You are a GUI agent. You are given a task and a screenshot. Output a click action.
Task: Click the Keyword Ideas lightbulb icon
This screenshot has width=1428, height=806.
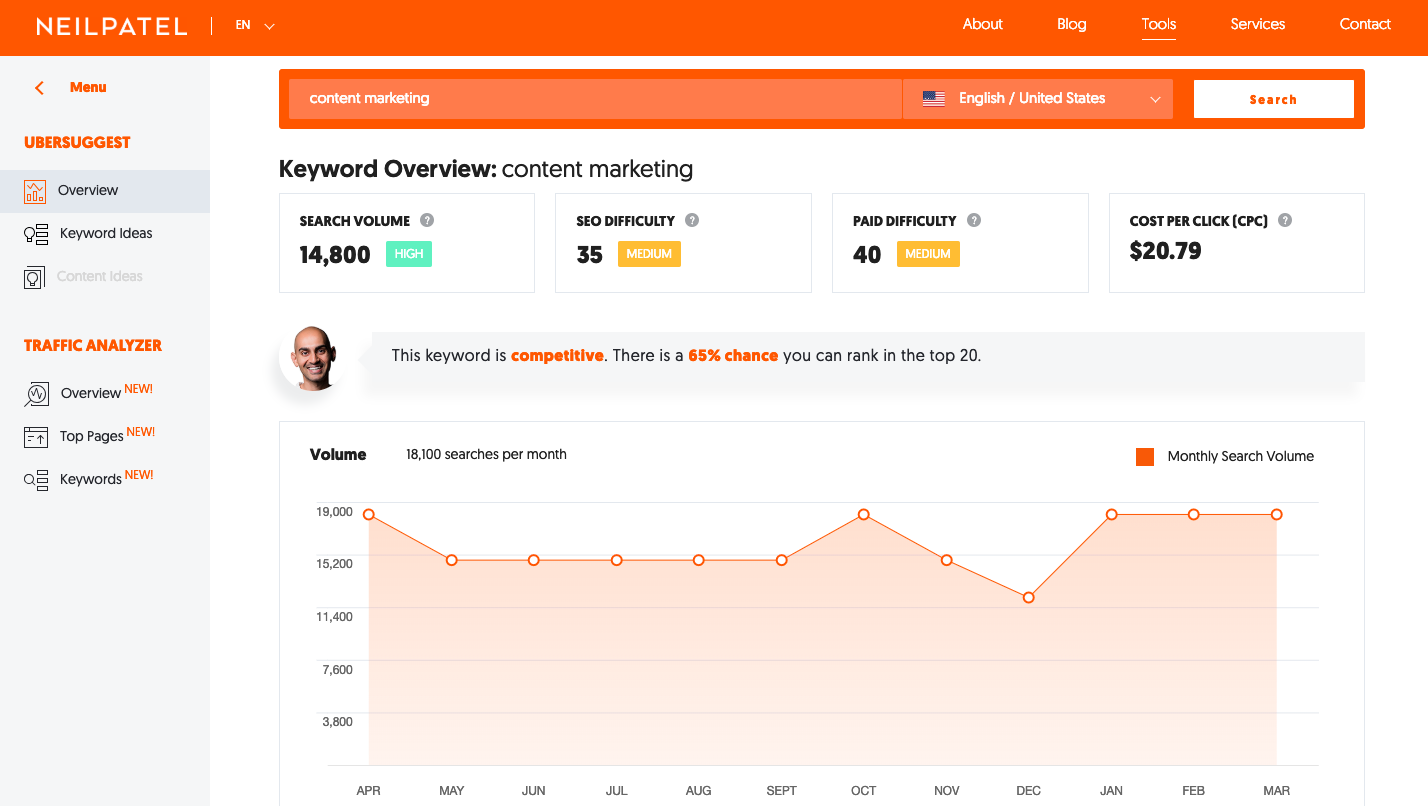coord(36,234)
